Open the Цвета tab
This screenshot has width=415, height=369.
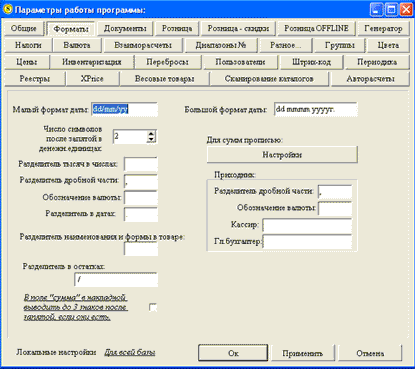388,45
